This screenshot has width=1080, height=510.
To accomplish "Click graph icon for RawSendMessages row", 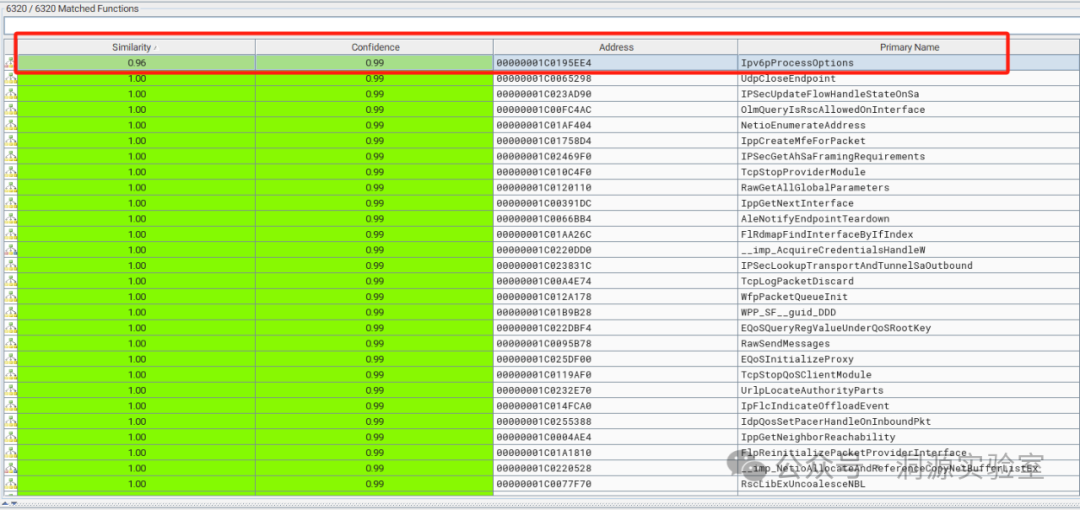I will 11,343.
